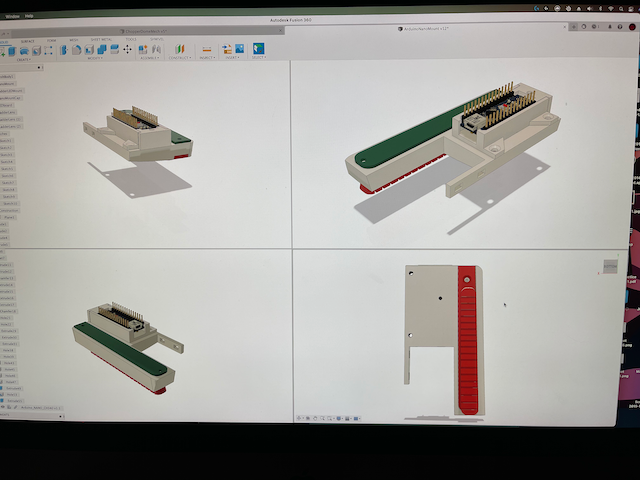Choose the Rectangular Pattern tool icon
The width and height of the screenshot is (640, 480).
(48, 50)
